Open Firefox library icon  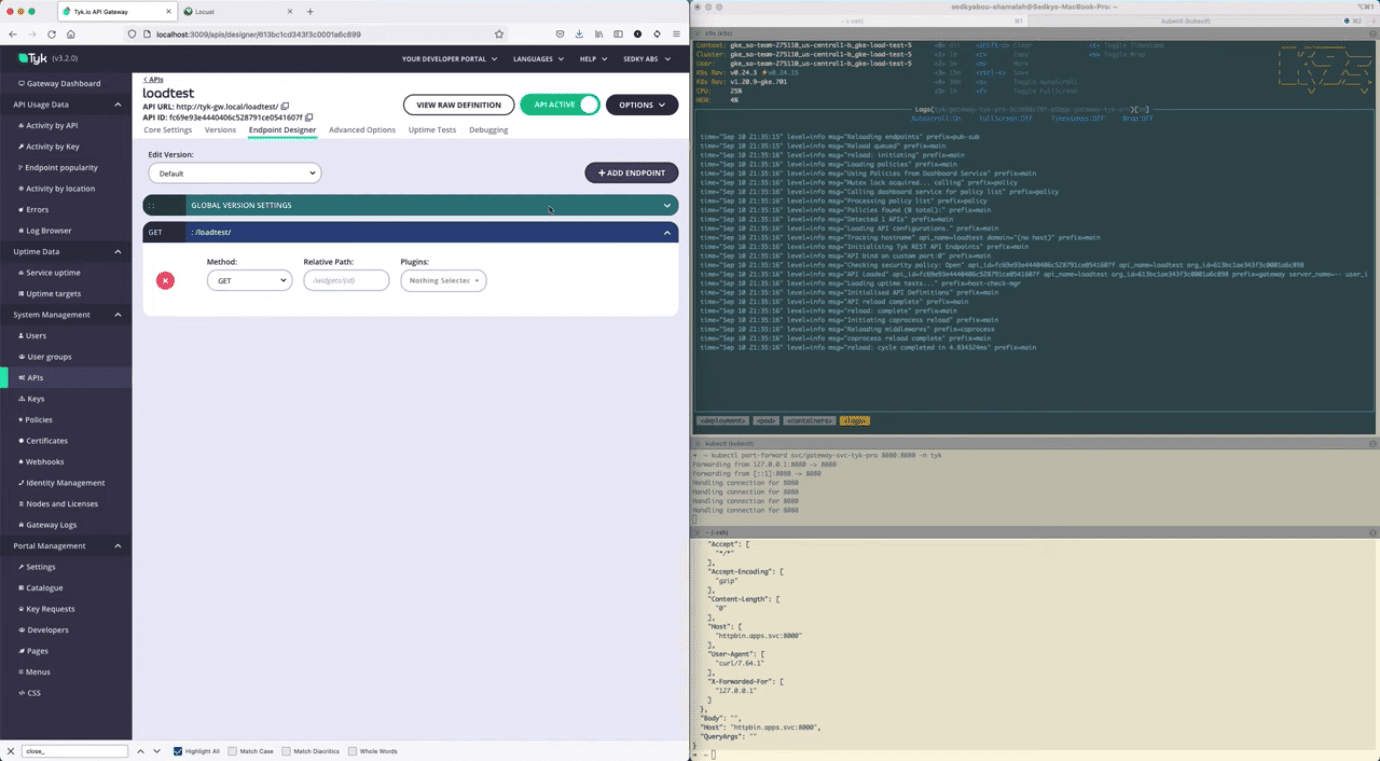click(598, 34)
